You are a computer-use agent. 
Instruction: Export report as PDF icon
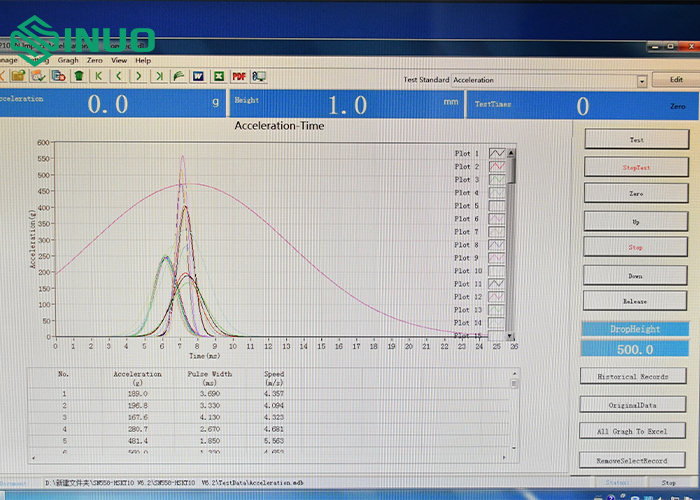pos(239,76)
